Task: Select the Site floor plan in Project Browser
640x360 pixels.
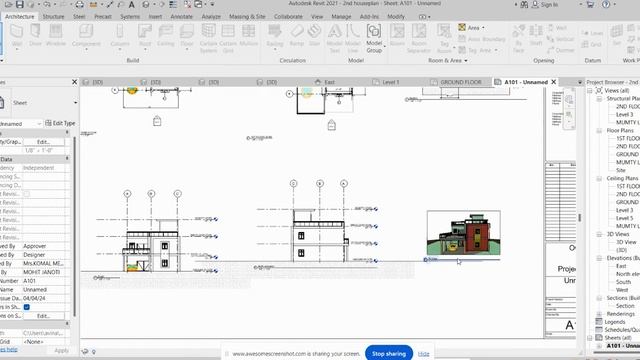Action: (620, 170)
